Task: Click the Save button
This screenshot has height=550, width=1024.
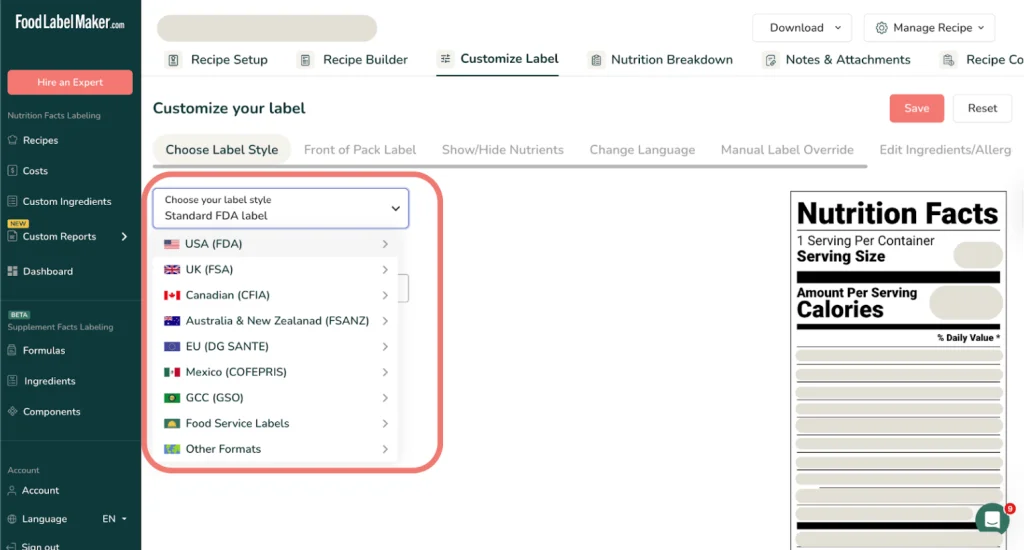Action: (x=916, y=108)
